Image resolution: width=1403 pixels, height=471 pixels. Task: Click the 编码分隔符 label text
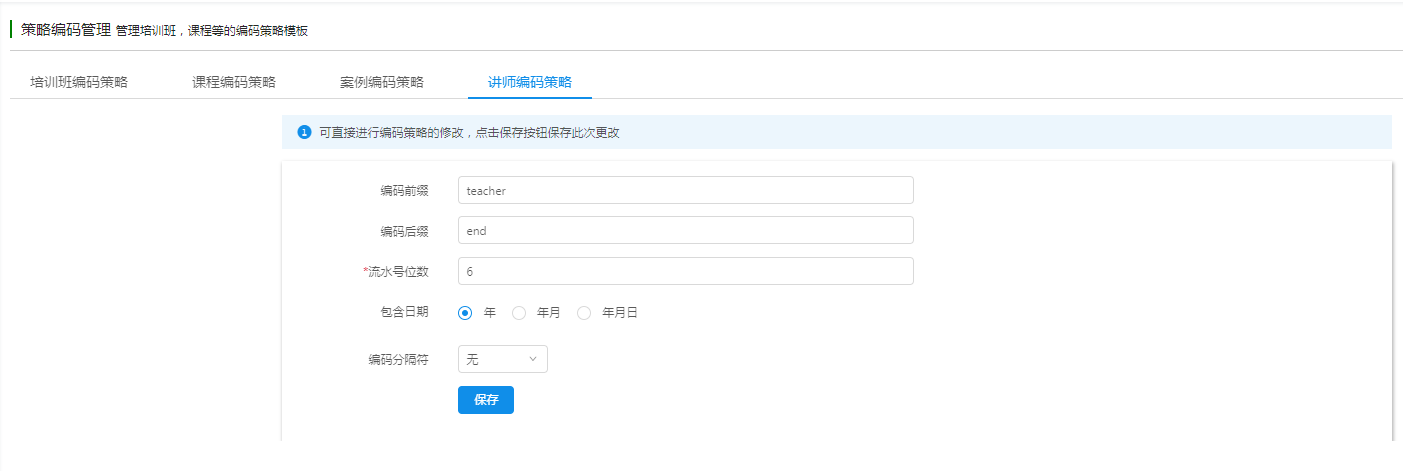point(398,360)
